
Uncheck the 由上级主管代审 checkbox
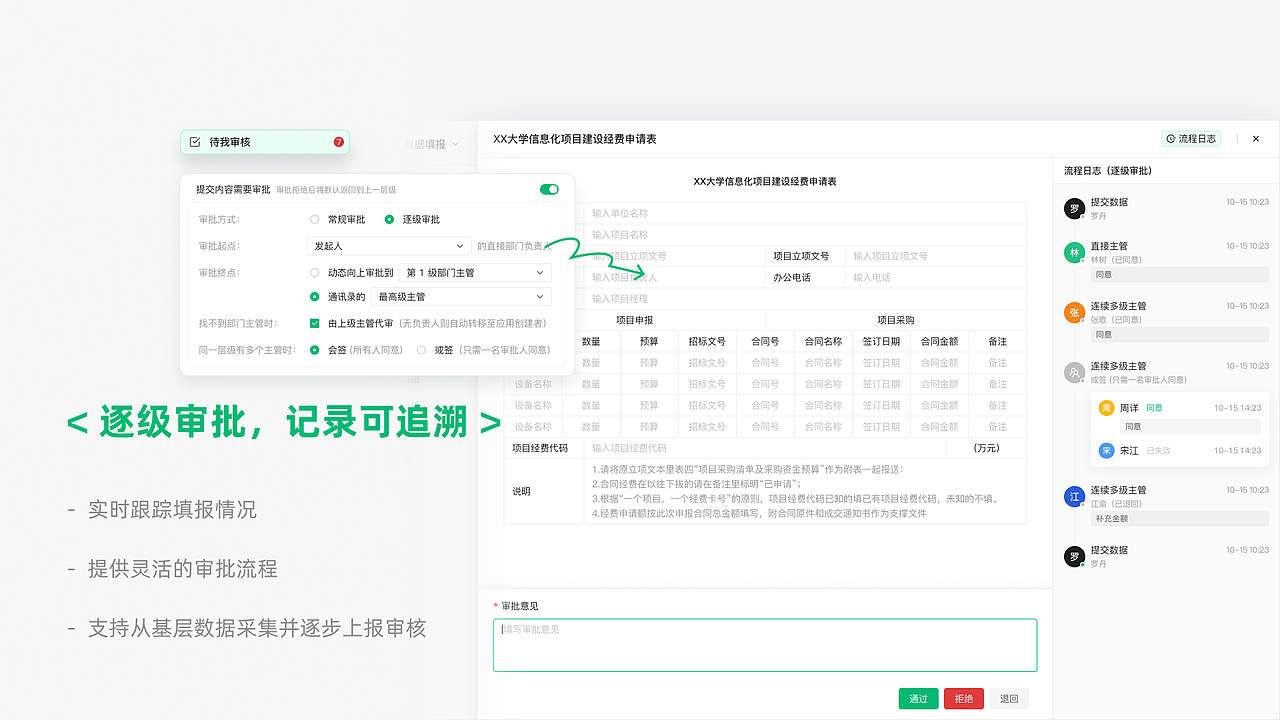coord(313,323)
